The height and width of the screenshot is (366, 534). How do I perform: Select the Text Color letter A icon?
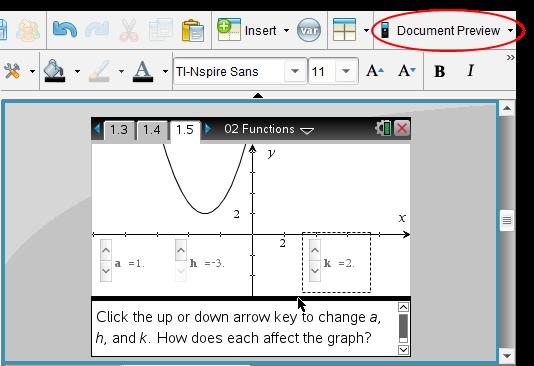tap(143, 71)
